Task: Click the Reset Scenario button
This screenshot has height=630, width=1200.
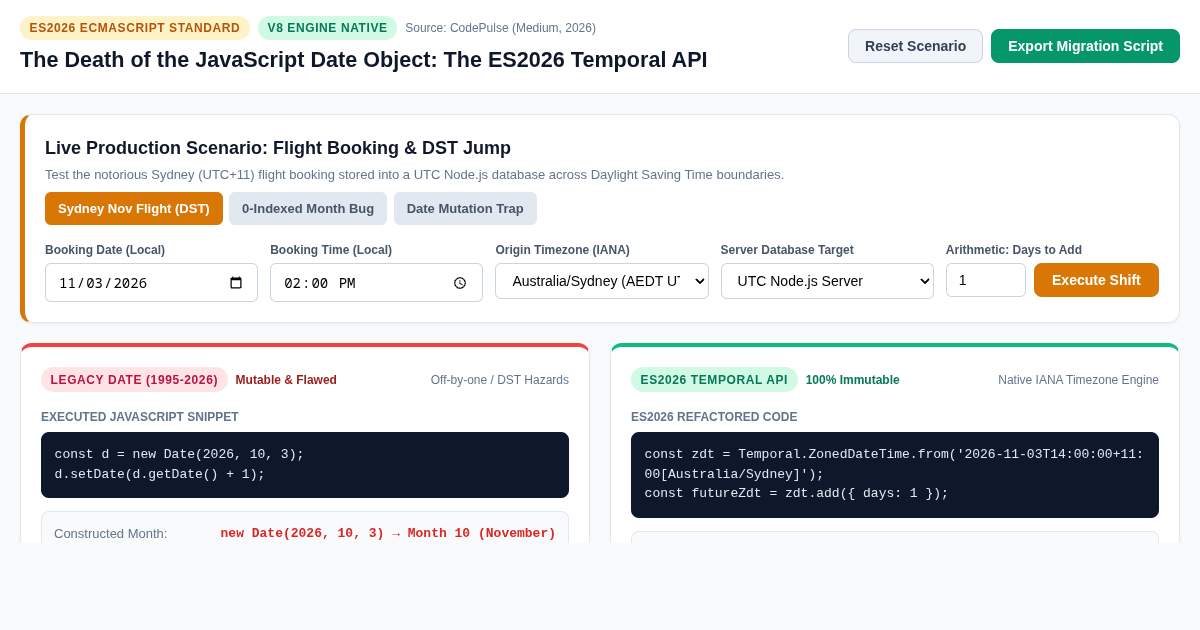Action: tap(915, 46)
